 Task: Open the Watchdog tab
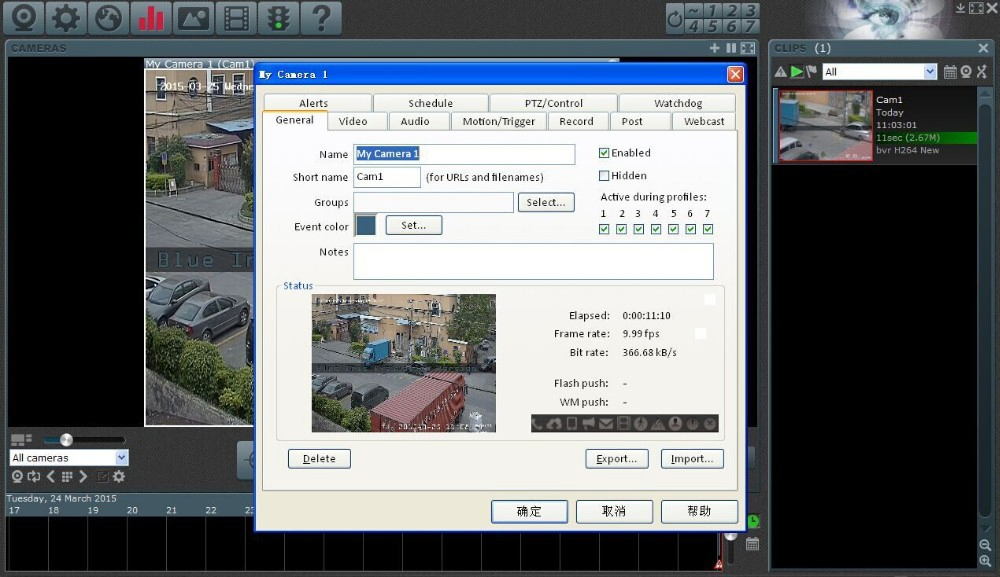coord(677,103)
